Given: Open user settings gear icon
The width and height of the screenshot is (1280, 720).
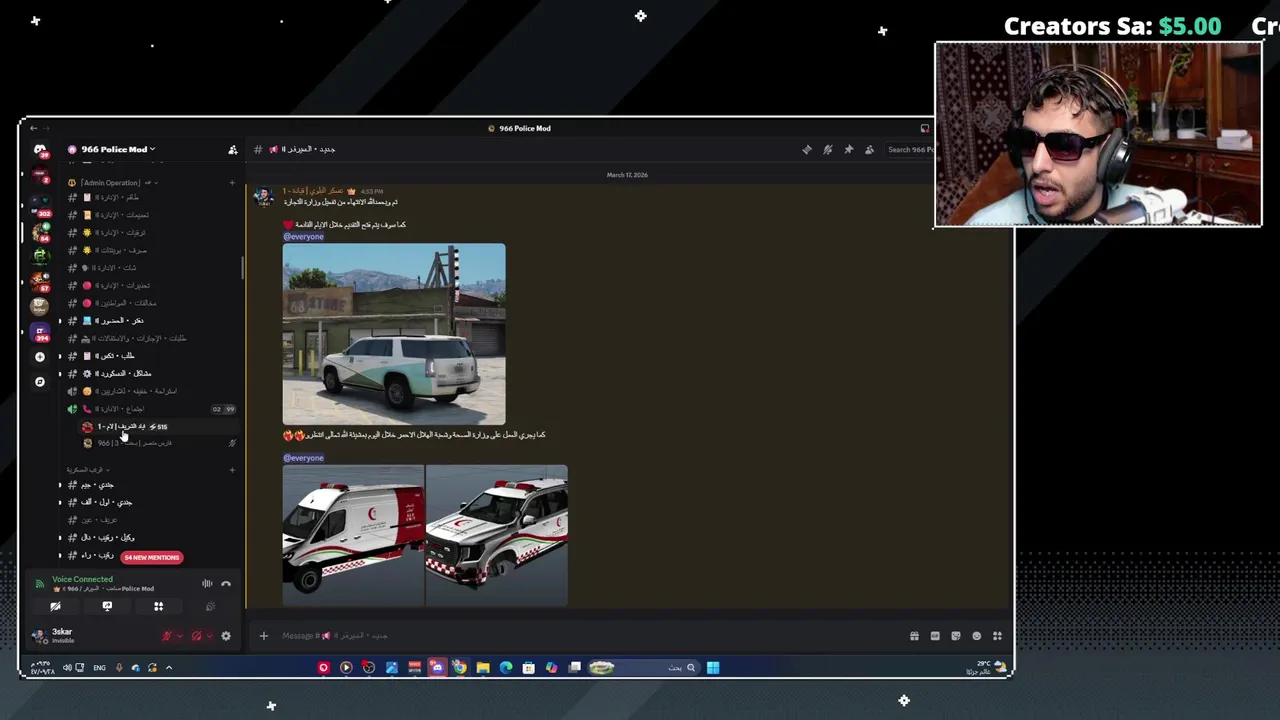Looking at the screenshot, I should (x=226, y=636).
